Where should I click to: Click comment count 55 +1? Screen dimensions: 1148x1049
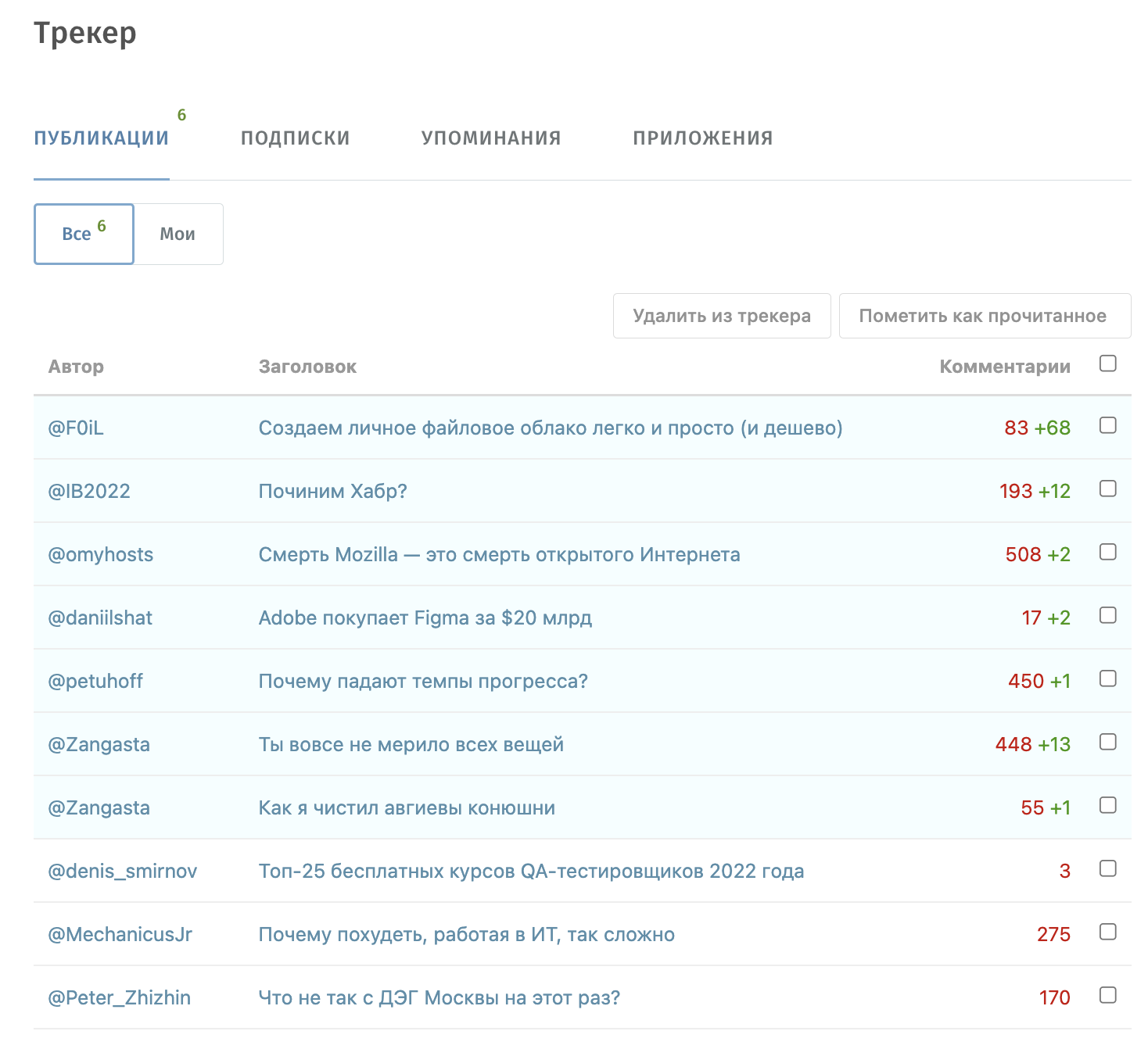[1046, 807]
